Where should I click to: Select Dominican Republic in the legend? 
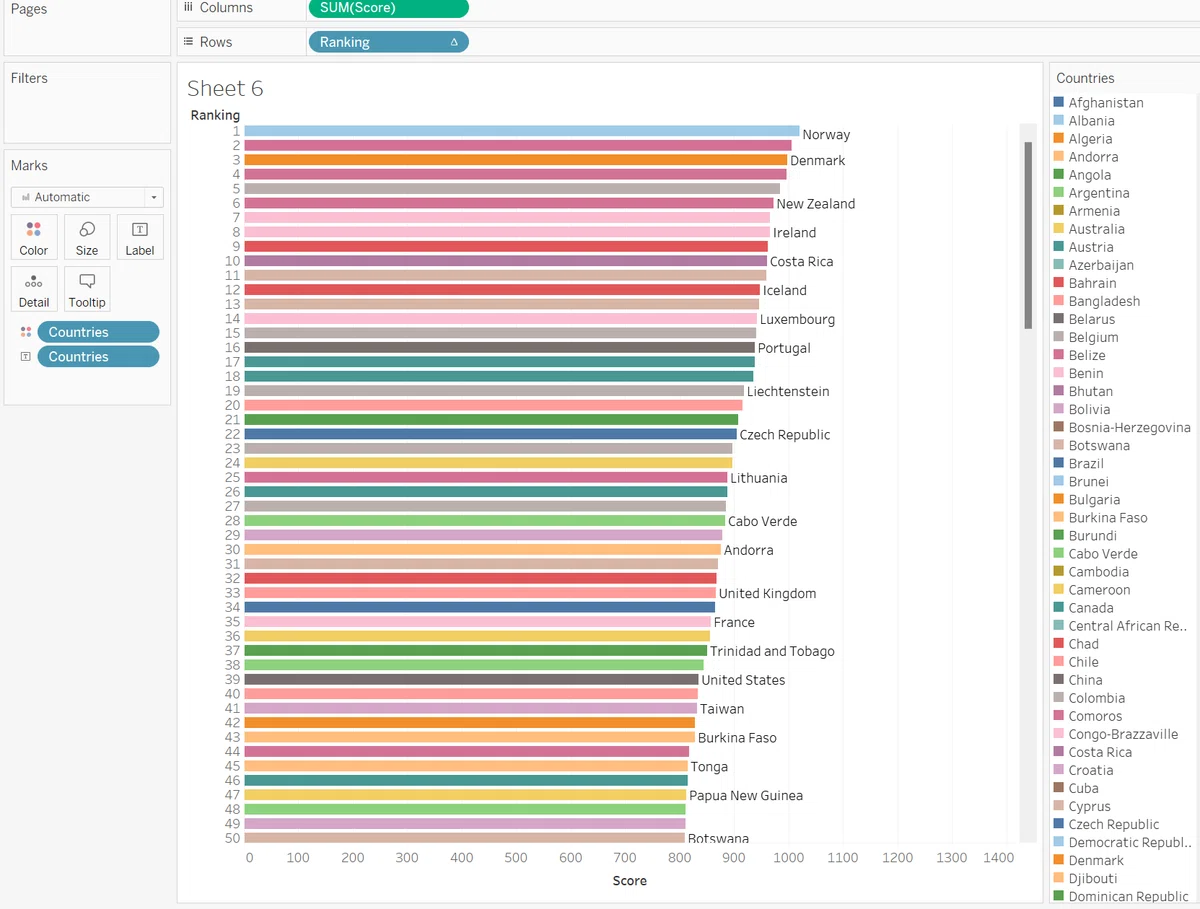pos(1128,896)
